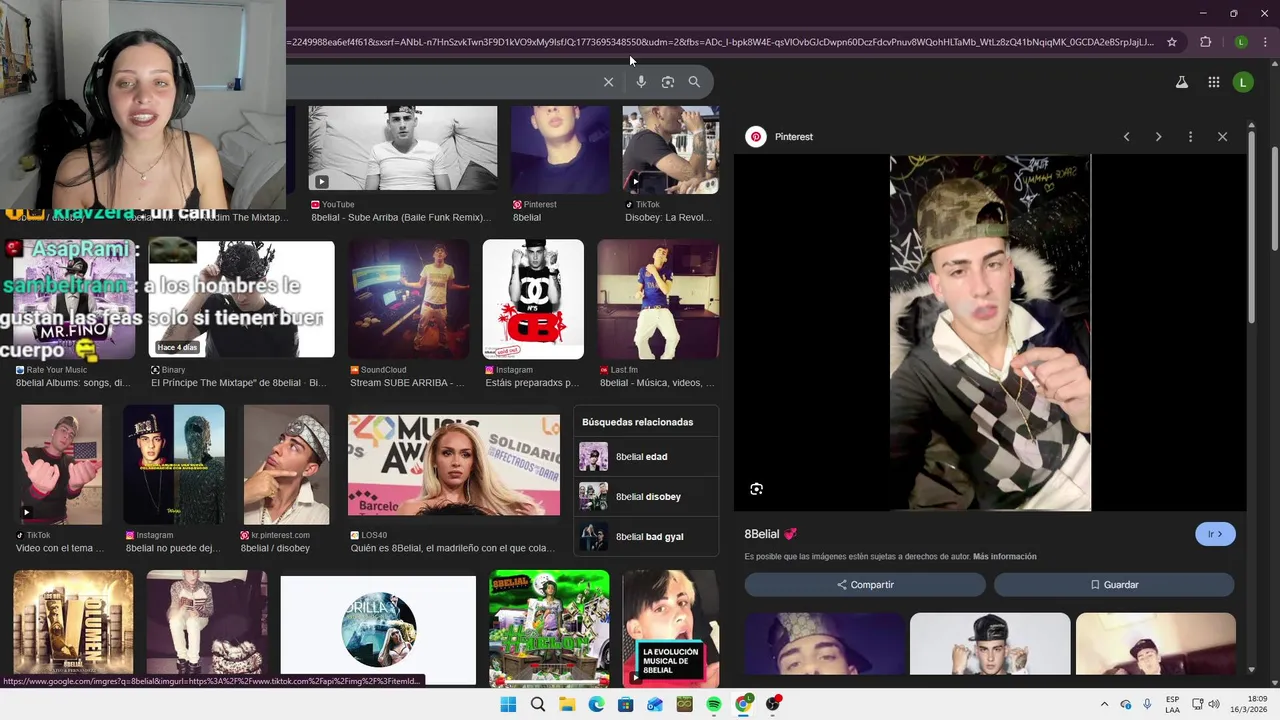Image resolution: width=1280 pixels, height=720 pixels.
Task: Click the "El Príncipe The Mixtape" de 8belial caption
Action: pos(239,383)
